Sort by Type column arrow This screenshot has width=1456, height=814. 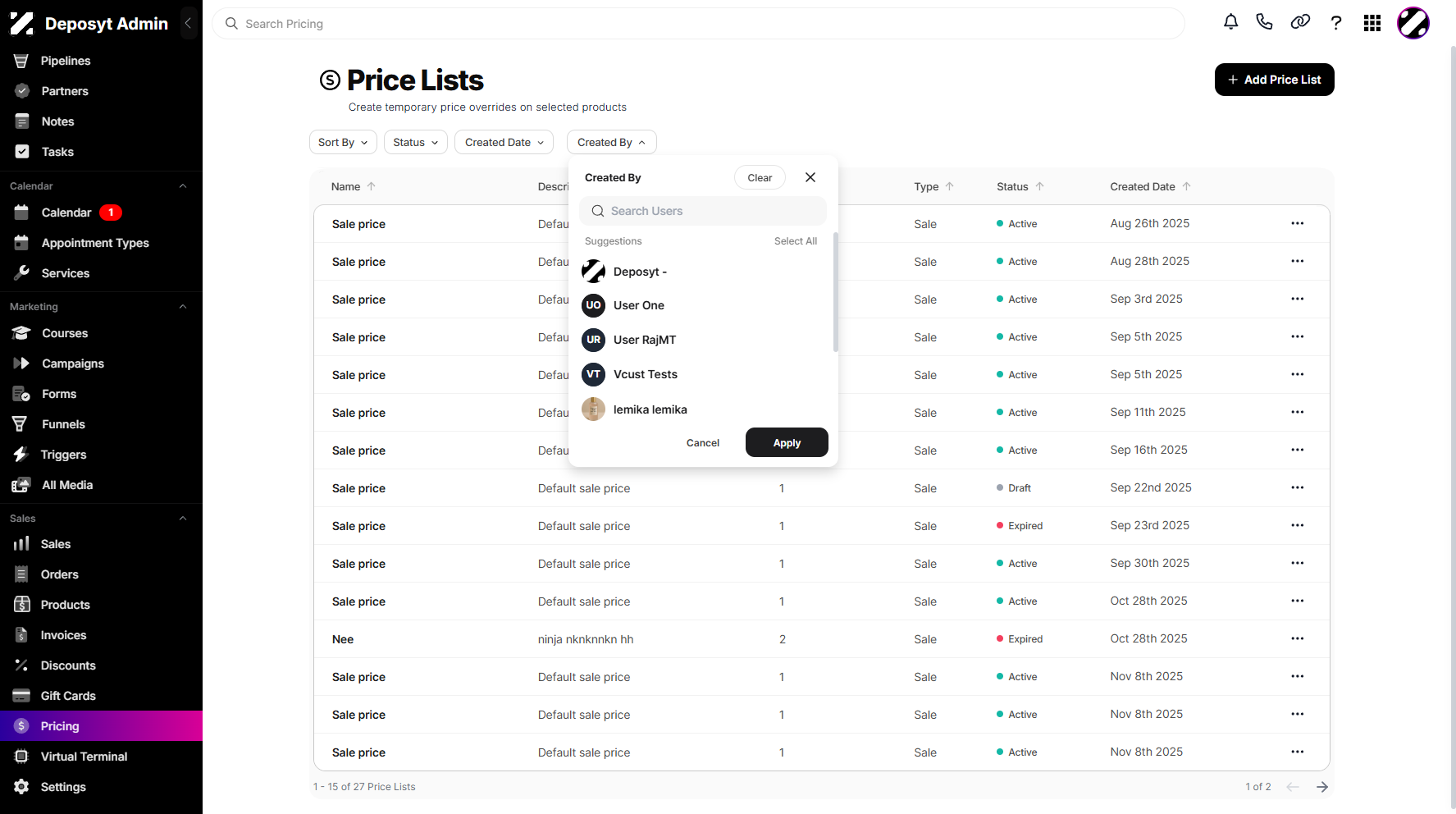(x=950, y=186)
